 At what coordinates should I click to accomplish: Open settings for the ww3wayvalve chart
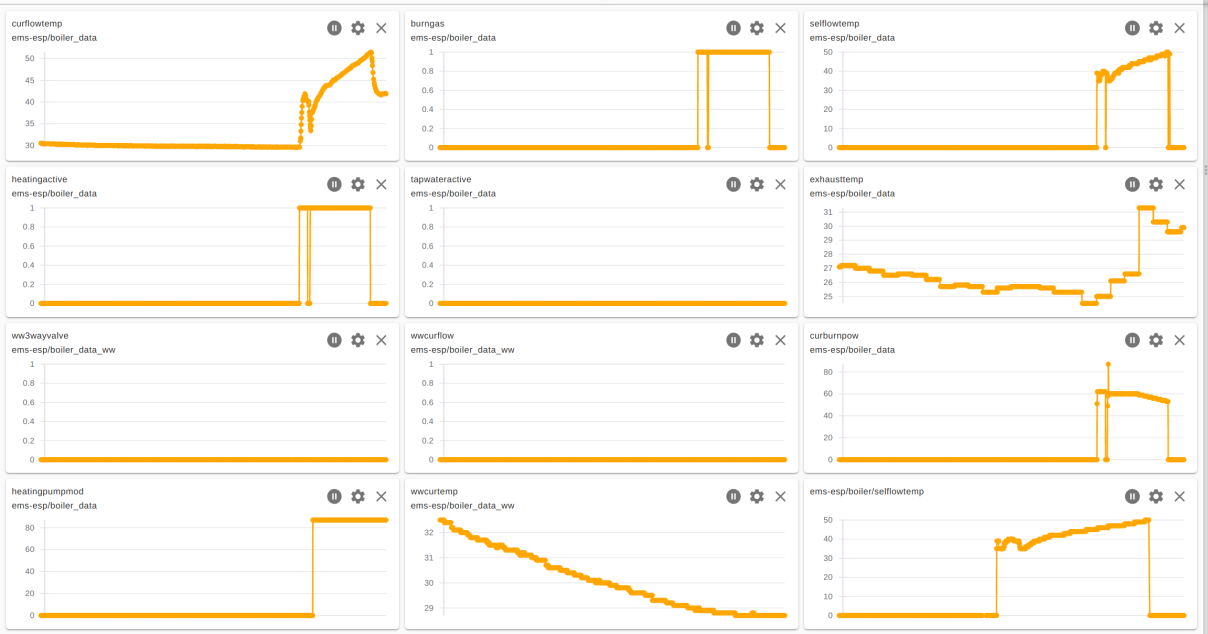[x=357, y=340]
